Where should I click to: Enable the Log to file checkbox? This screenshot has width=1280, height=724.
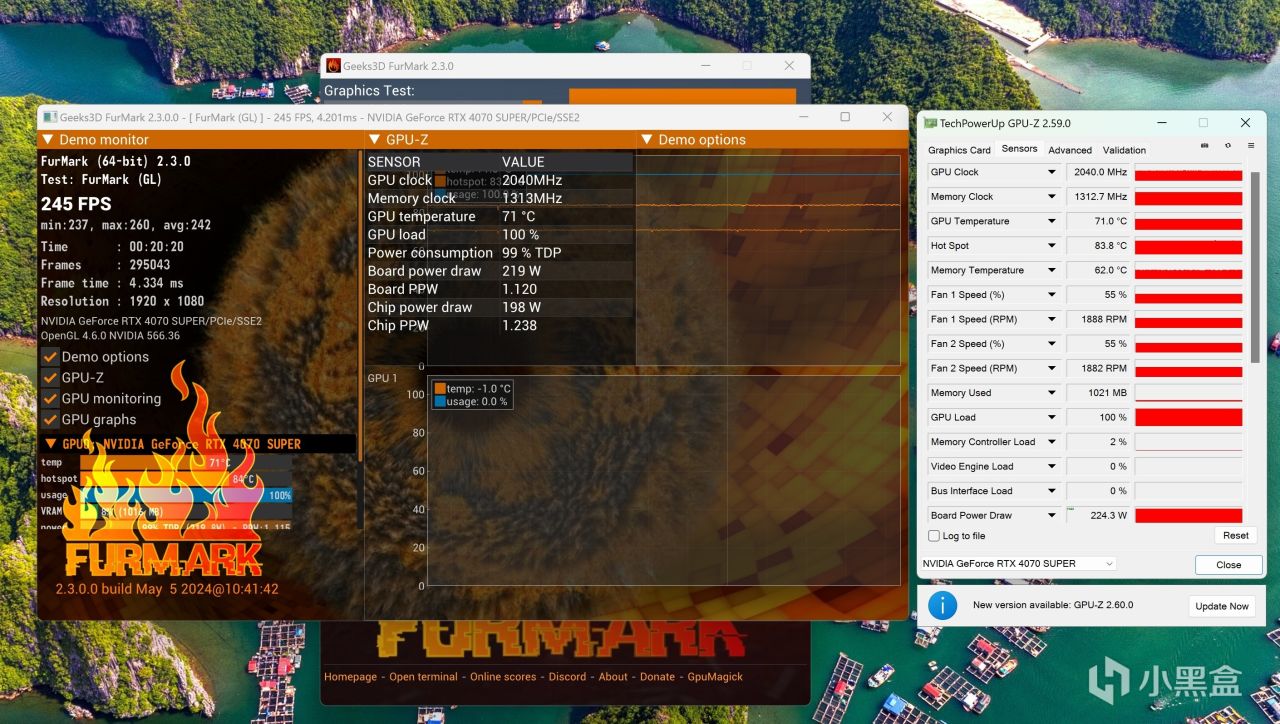pos(934,536)
